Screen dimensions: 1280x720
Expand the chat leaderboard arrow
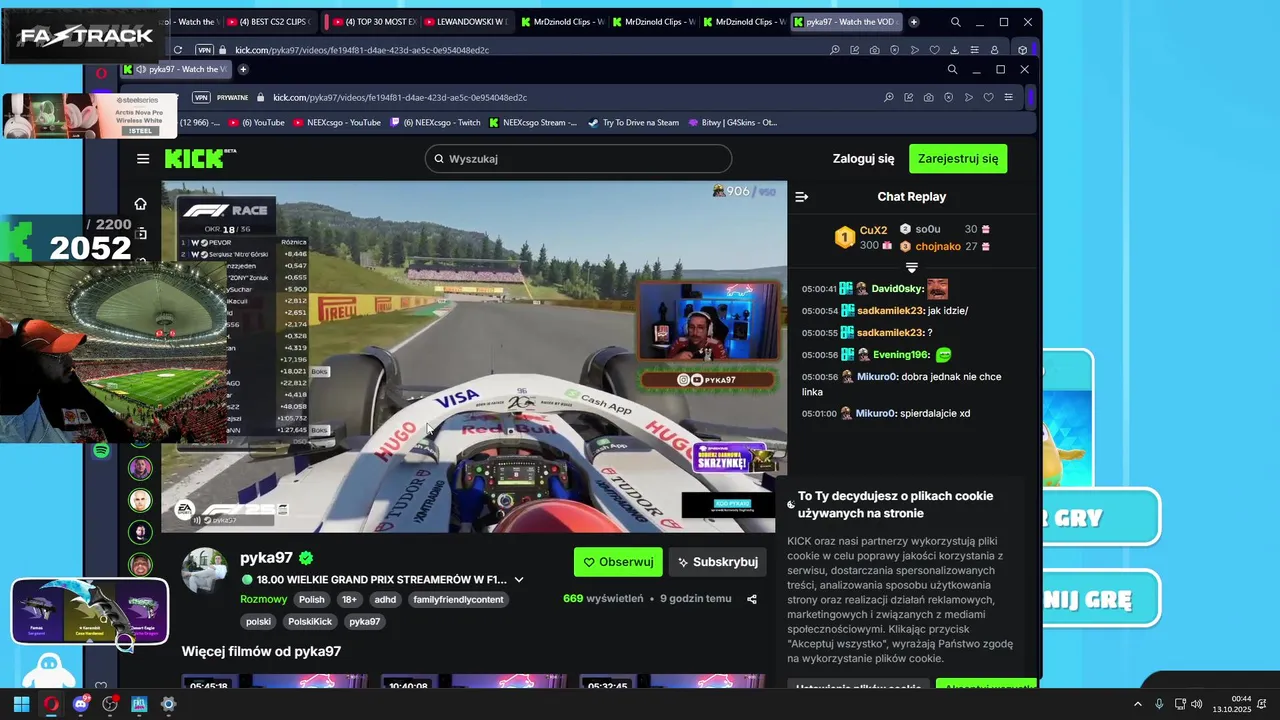click(x=911, y=268)
